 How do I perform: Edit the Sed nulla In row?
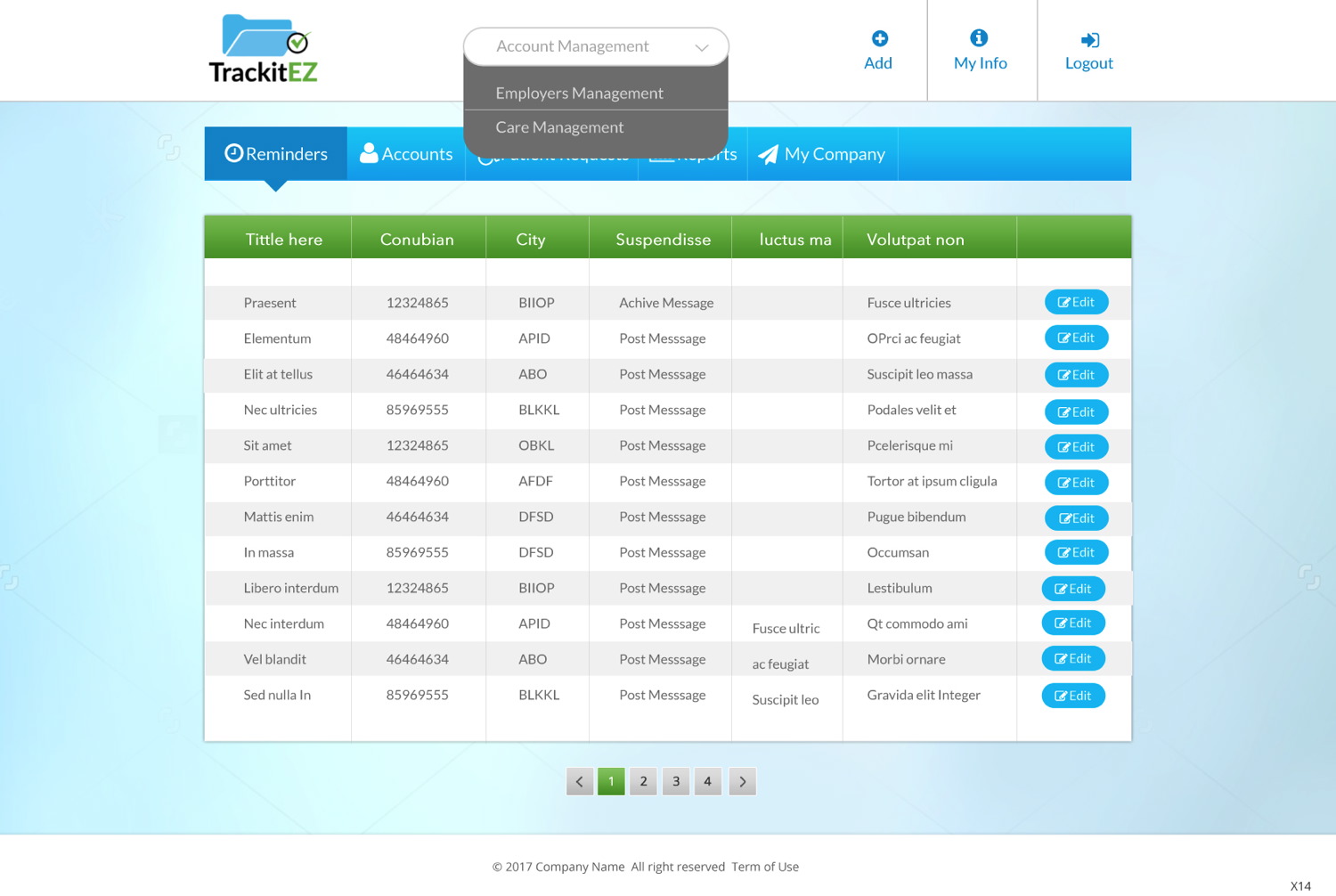point(1073,696)
